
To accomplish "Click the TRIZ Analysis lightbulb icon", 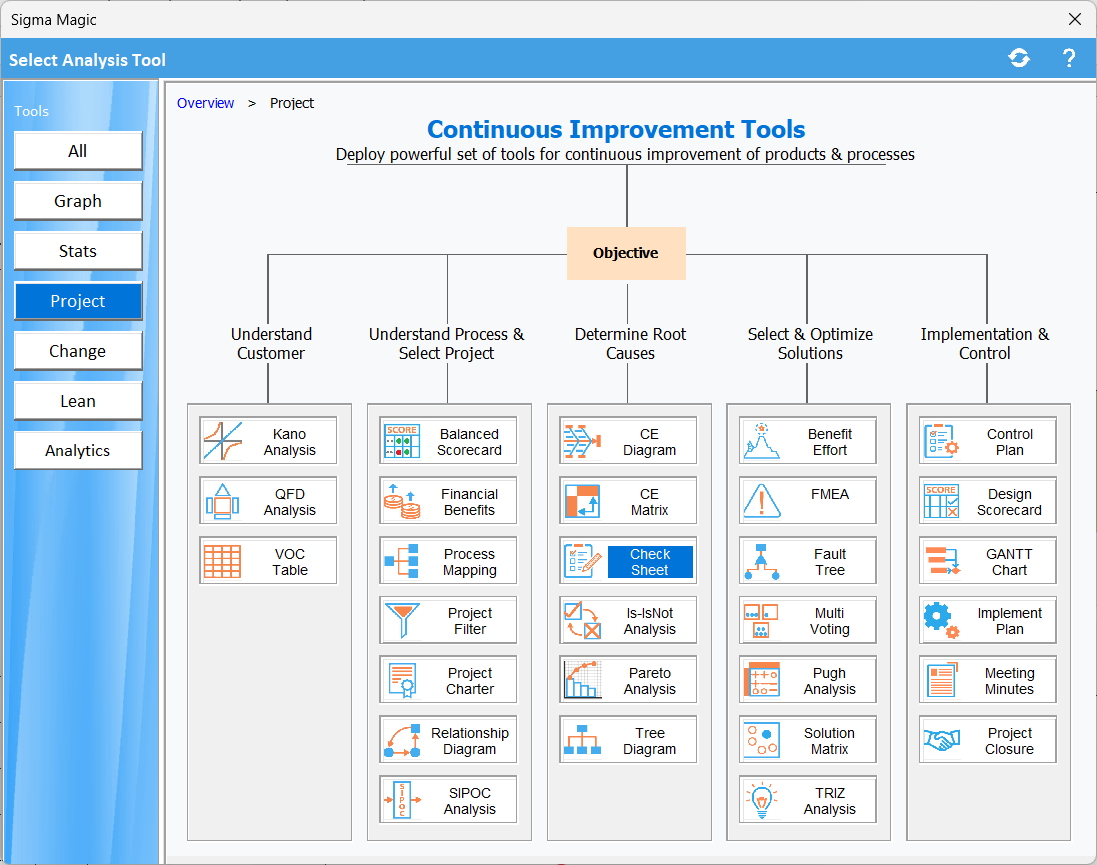I will [x=761, y=800].
